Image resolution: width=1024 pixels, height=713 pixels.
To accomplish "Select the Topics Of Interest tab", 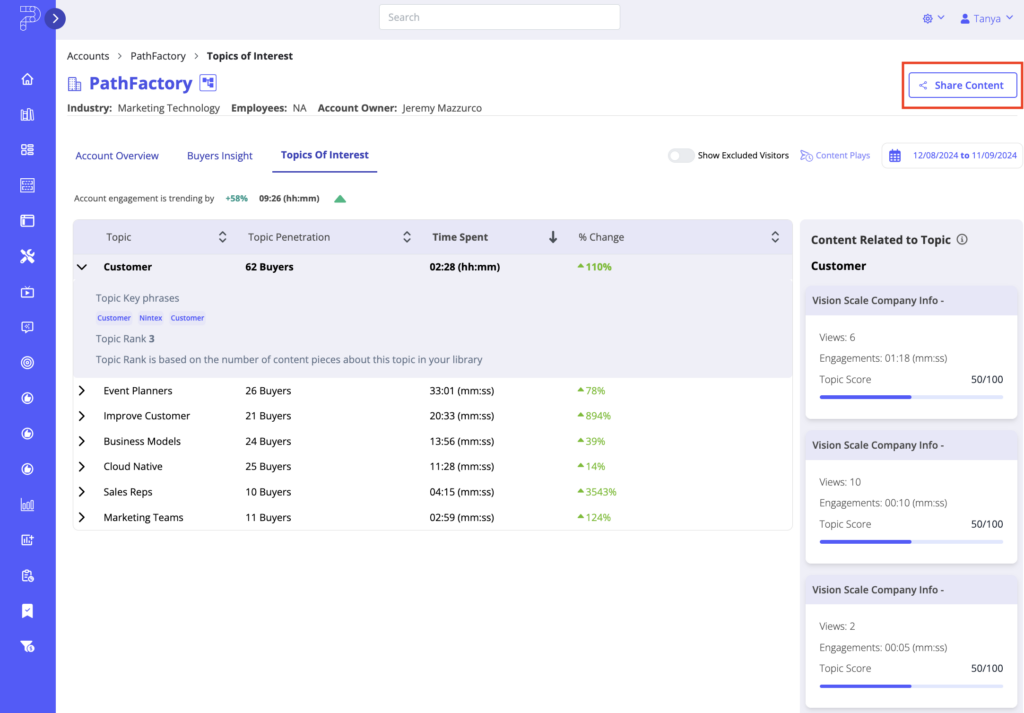I will [x=325, y=155].
